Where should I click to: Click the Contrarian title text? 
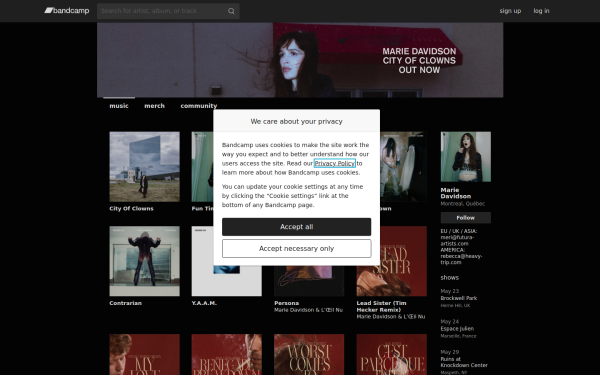pyautogui.click(x=126, y=303)
